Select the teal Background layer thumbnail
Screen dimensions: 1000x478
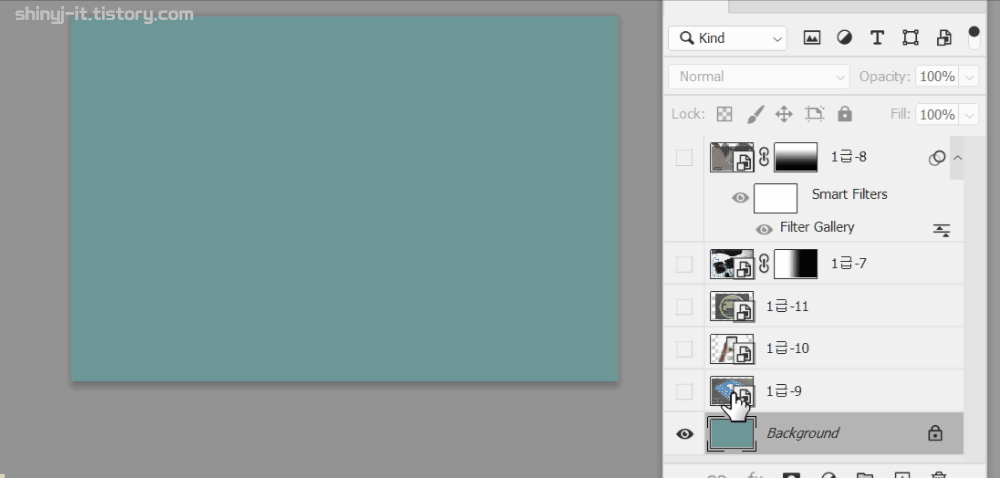(732, 434)
